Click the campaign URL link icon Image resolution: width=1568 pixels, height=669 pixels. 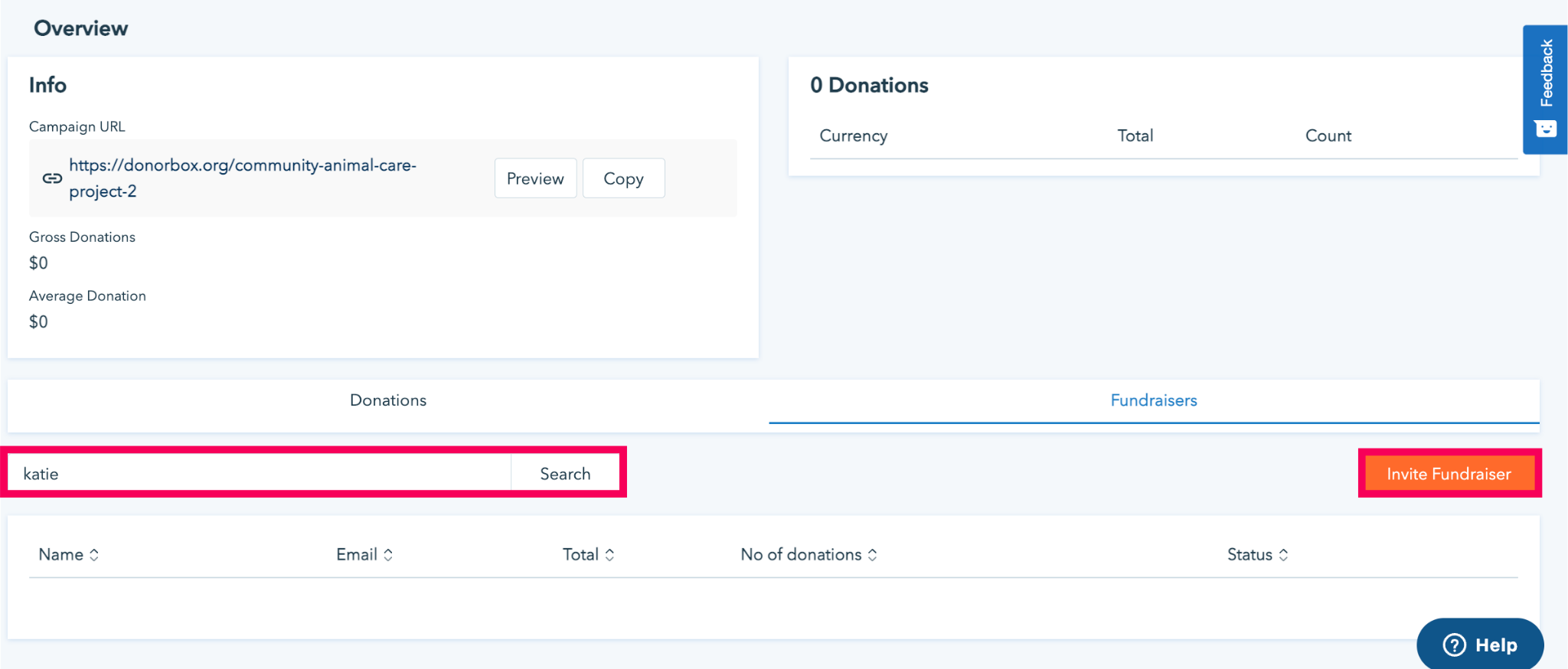[52, 178]
